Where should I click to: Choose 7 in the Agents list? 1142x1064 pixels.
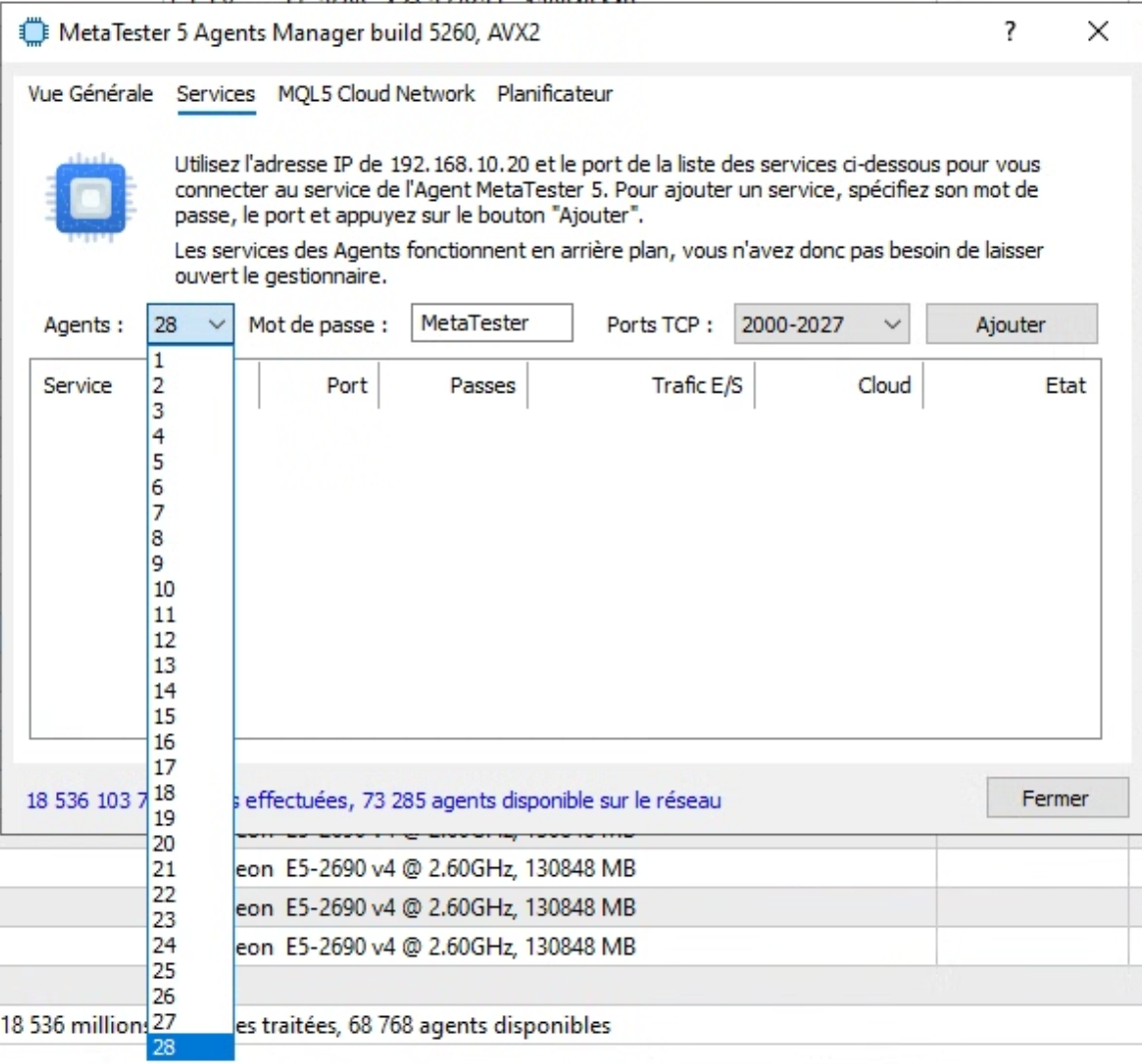(x=190, y=514)
